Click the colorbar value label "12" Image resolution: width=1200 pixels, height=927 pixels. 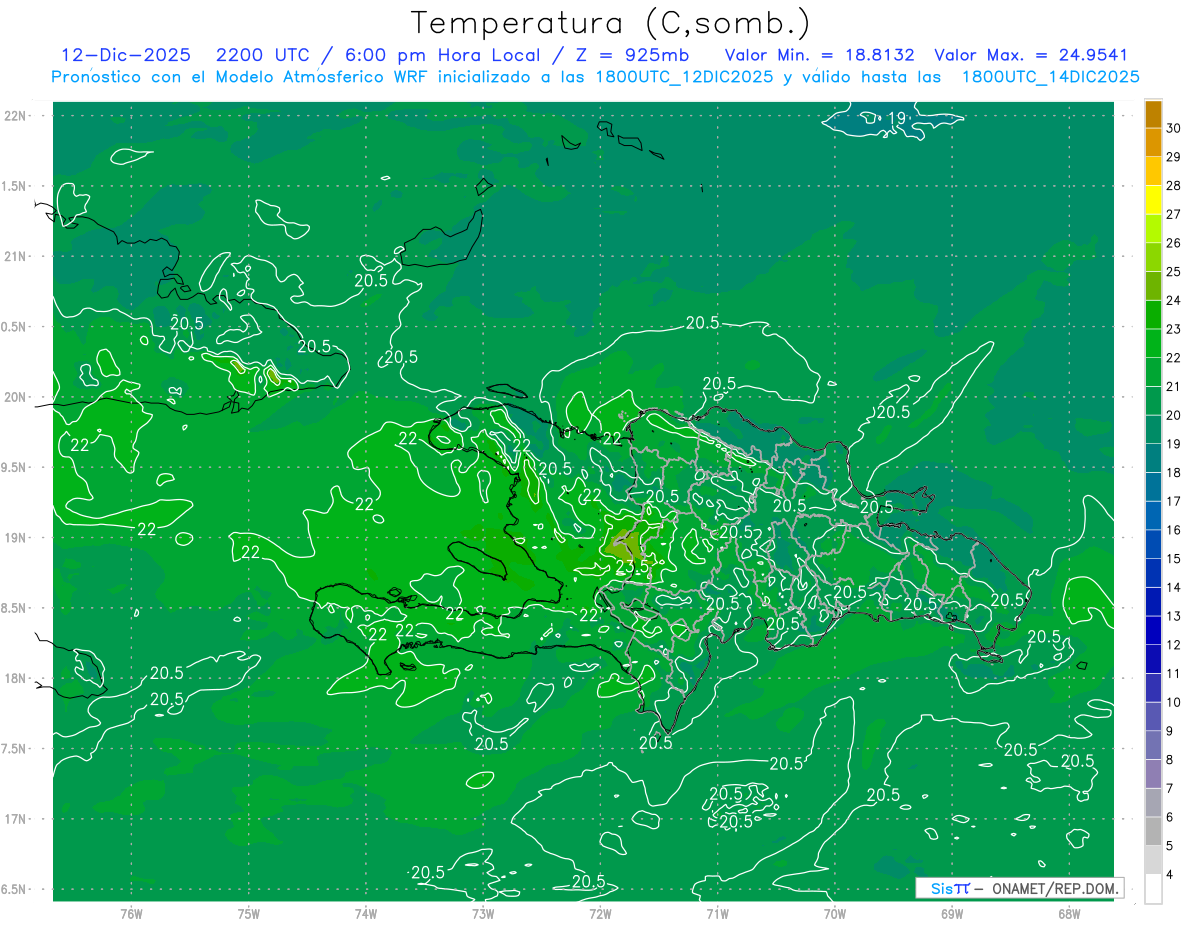tap(1173, 645)
